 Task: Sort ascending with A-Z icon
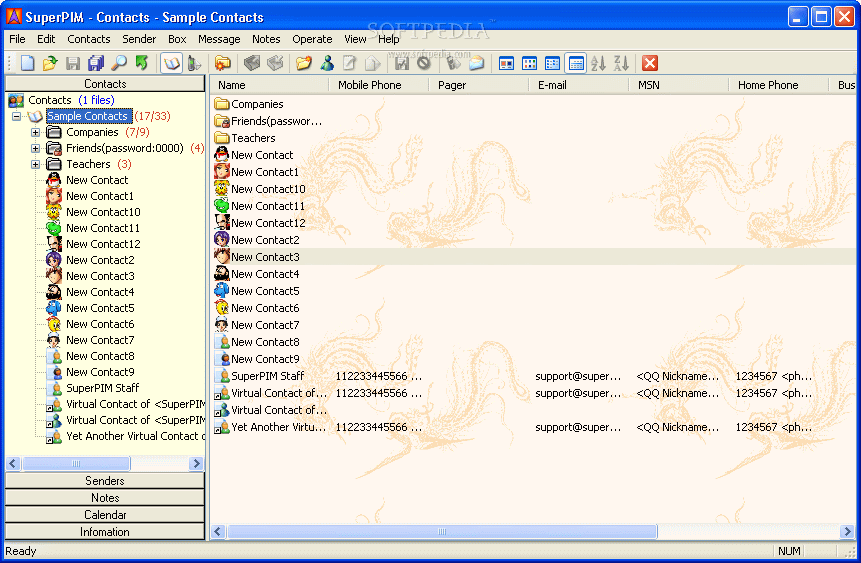598,63
